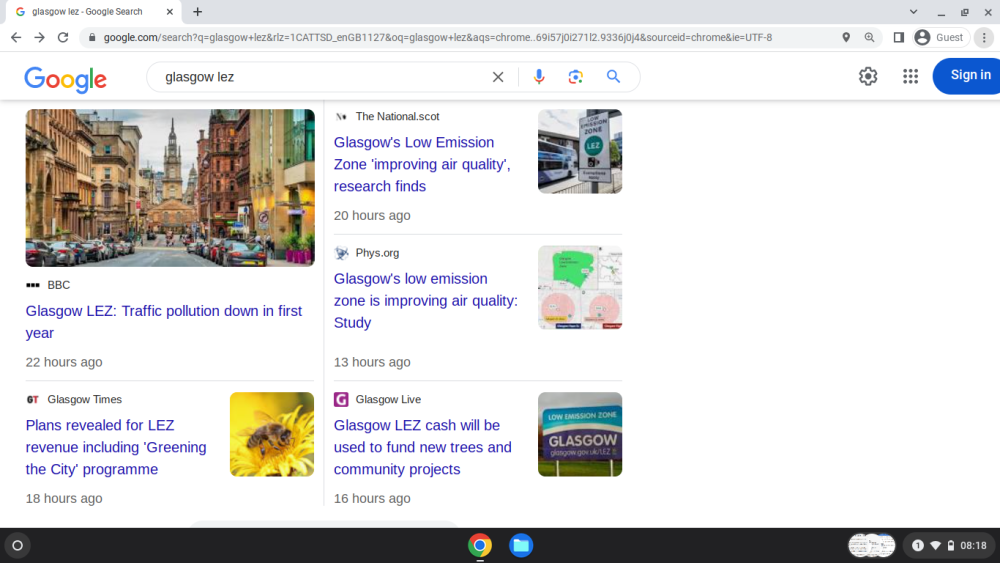Open the ChromeOS launcher circle button
The width and height of the screenshot is (1000, 563).
point(18,546)
